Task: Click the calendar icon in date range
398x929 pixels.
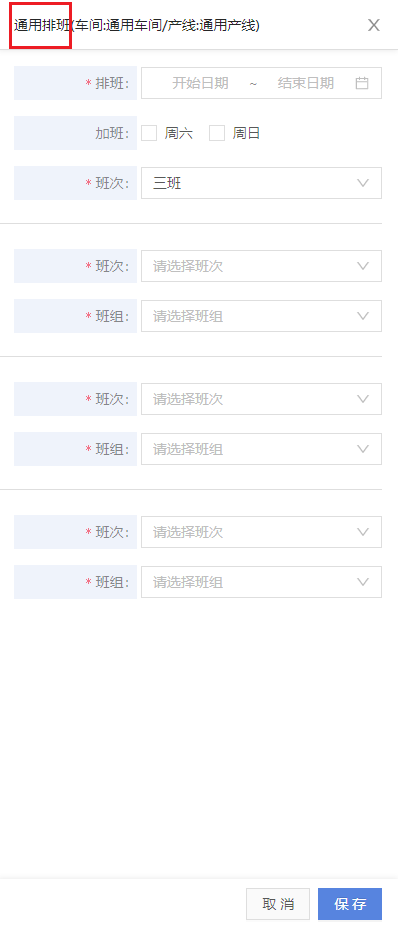Action: click(x=362, y=83)
